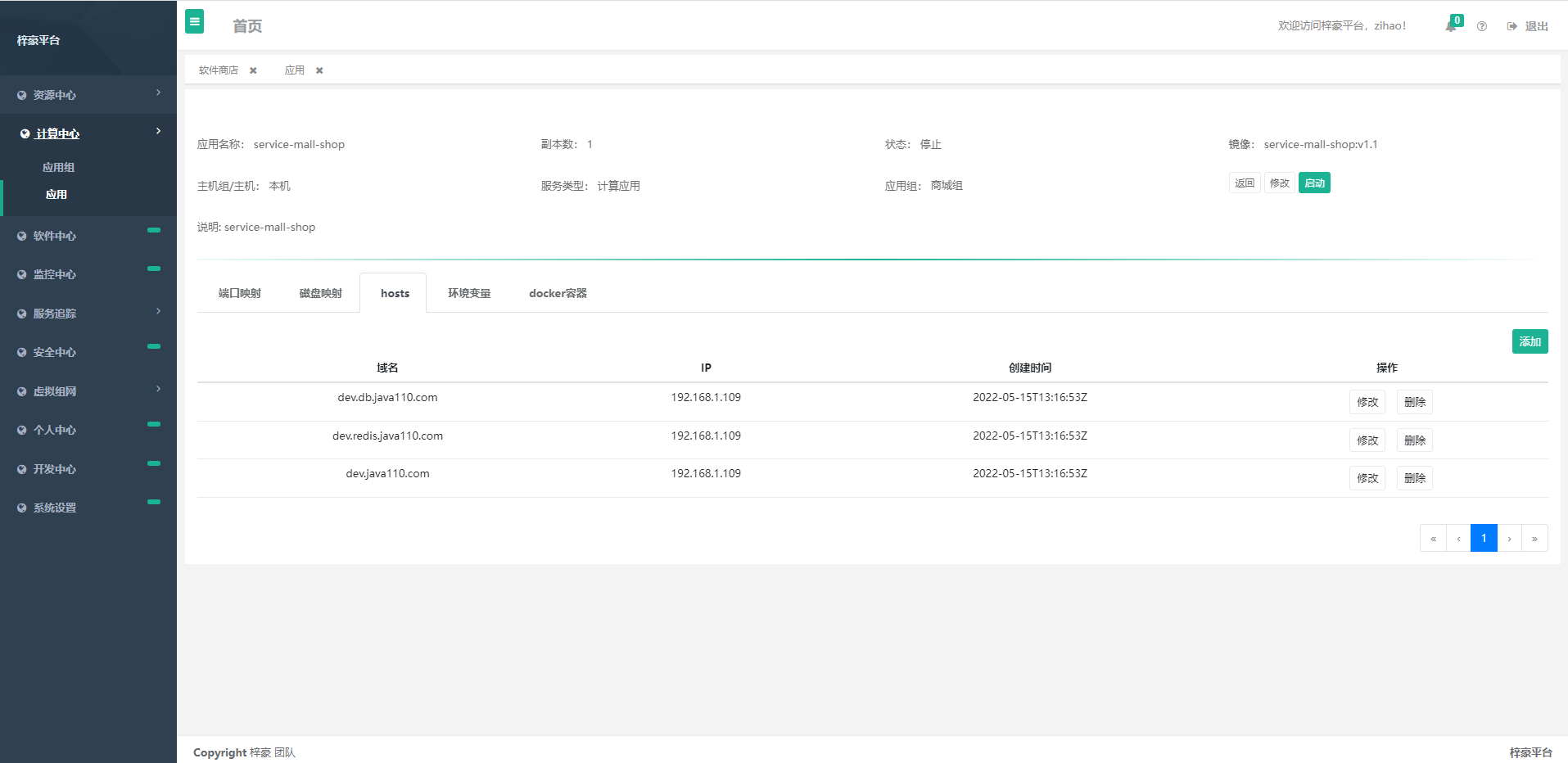Open the notification bell icon
Image resolution: width=1568 pixels, height=763 pixels.
coord(1451,26)
